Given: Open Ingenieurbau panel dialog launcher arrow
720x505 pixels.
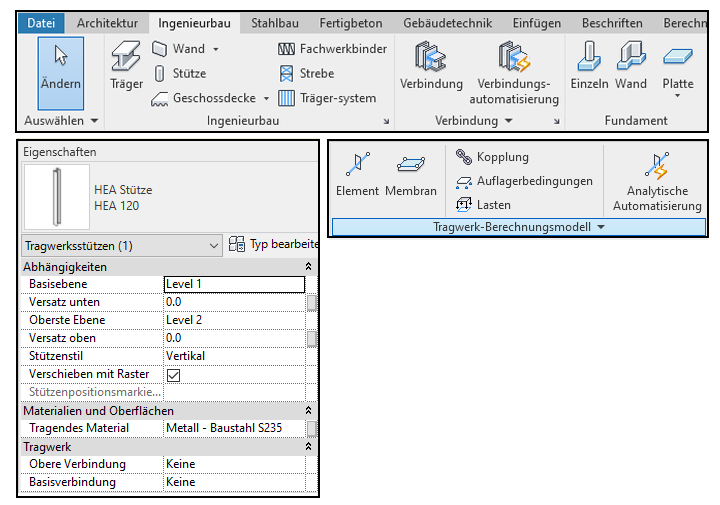Looking at the screenshot, I should point(387,122).
